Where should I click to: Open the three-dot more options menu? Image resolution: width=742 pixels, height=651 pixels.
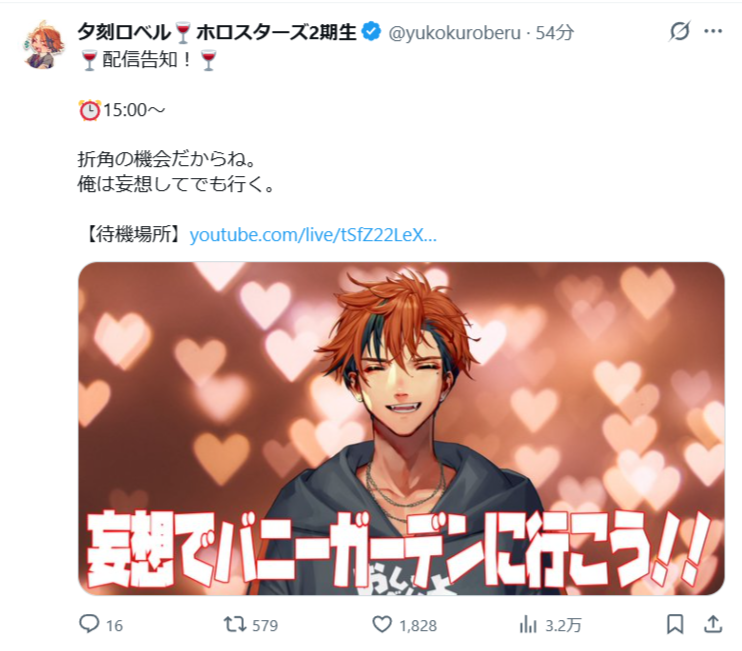pos(713,31)
